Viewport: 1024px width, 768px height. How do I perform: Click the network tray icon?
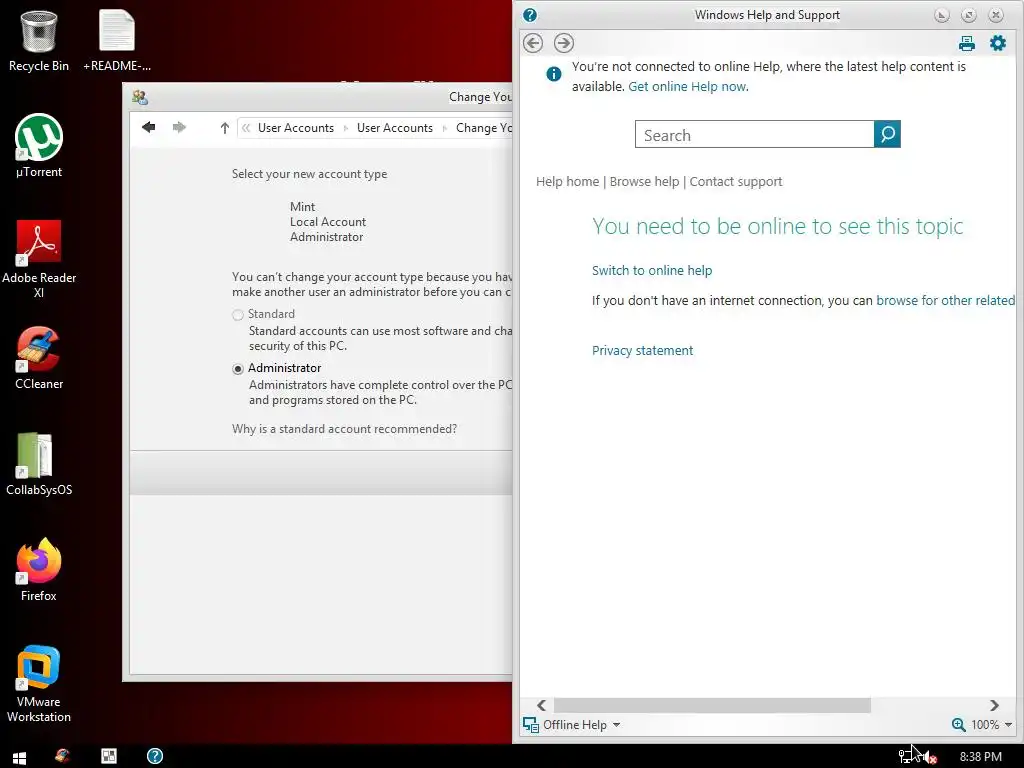pos(906,756)
